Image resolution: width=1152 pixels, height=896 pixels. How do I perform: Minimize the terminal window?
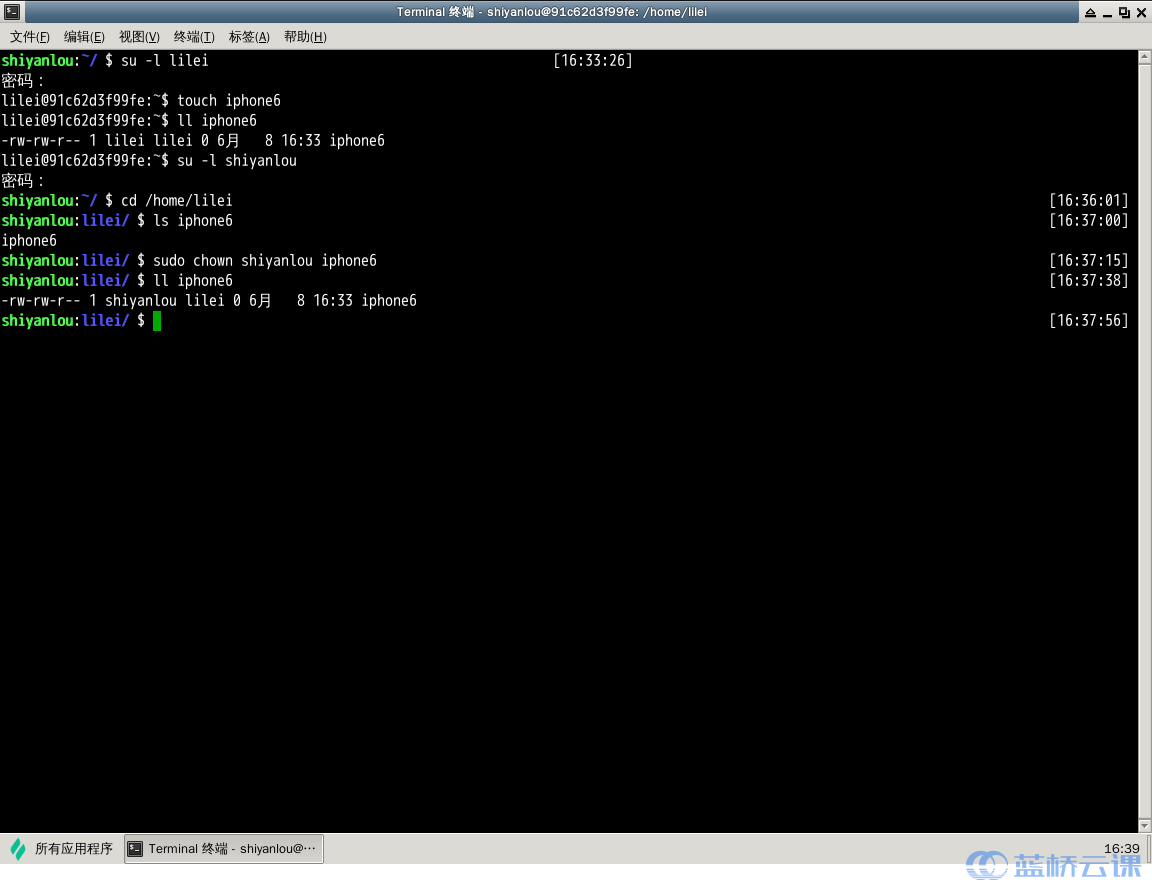(1107, 13)
